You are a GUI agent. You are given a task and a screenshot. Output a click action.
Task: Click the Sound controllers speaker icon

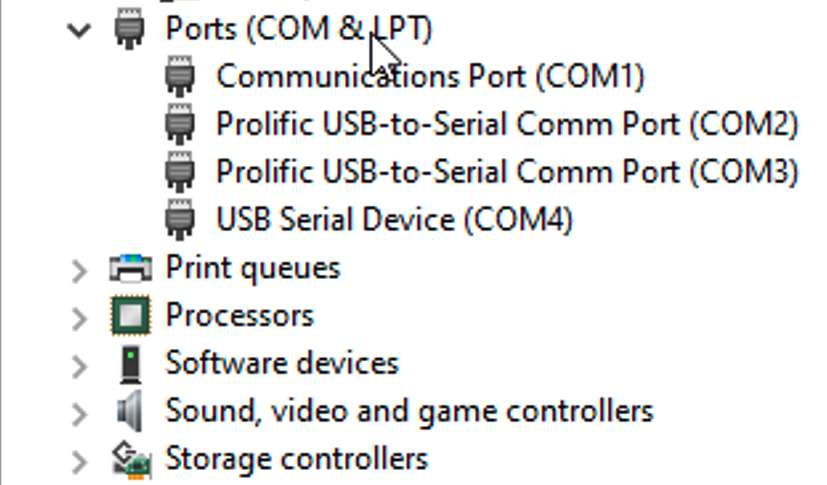(x=130, y=411)
